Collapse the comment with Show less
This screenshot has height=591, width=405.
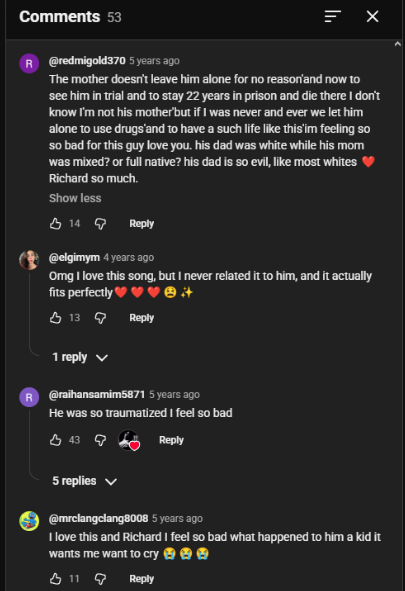(75, 198)
